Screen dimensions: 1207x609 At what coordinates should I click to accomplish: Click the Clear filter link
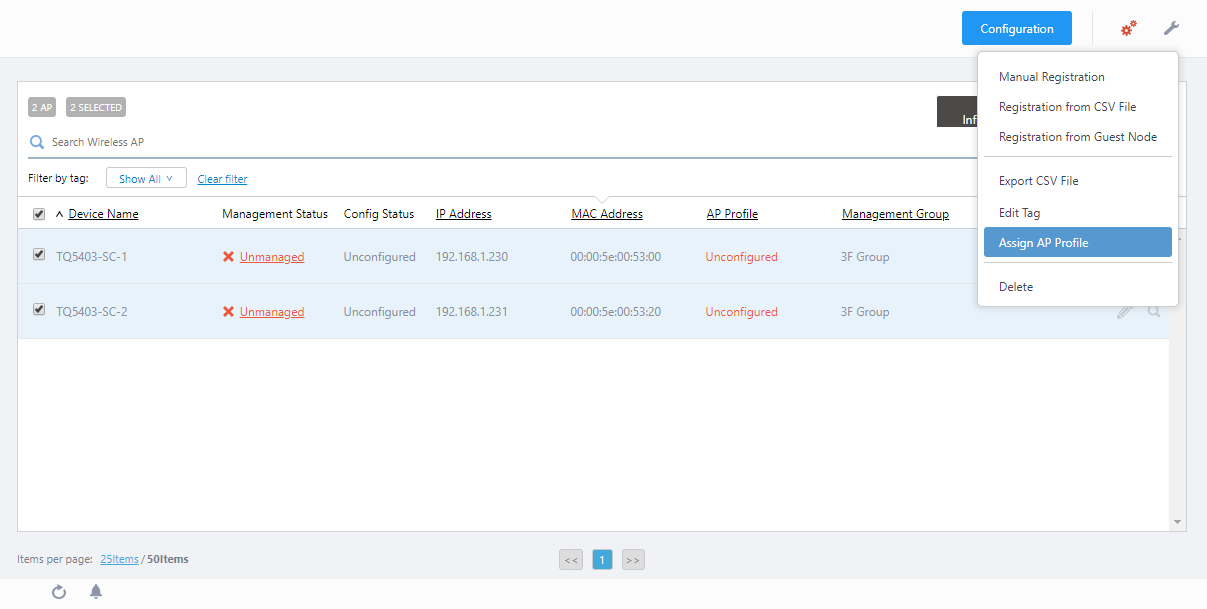(x=222, y=180)
